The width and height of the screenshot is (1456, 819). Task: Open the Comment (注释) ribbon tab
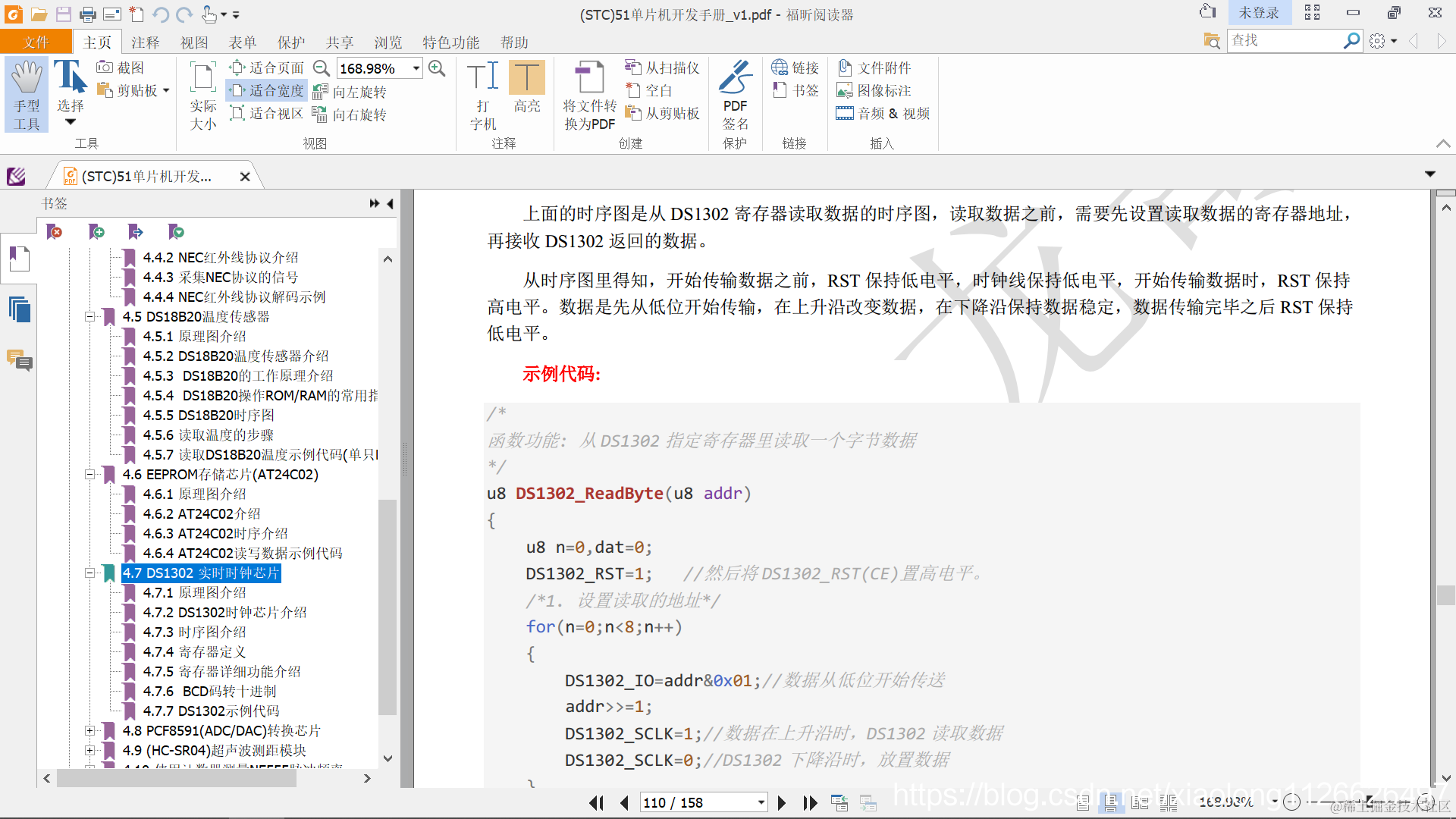point(145,42)
